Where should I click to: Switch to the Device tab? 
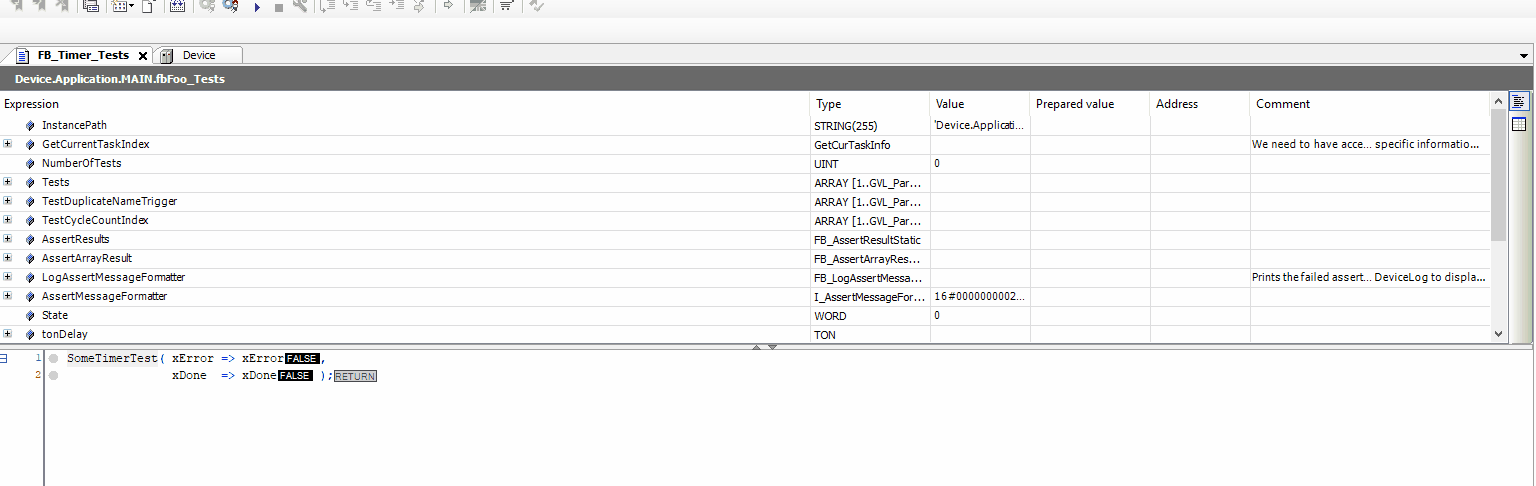pyautogui.click(x=198, y=56)
